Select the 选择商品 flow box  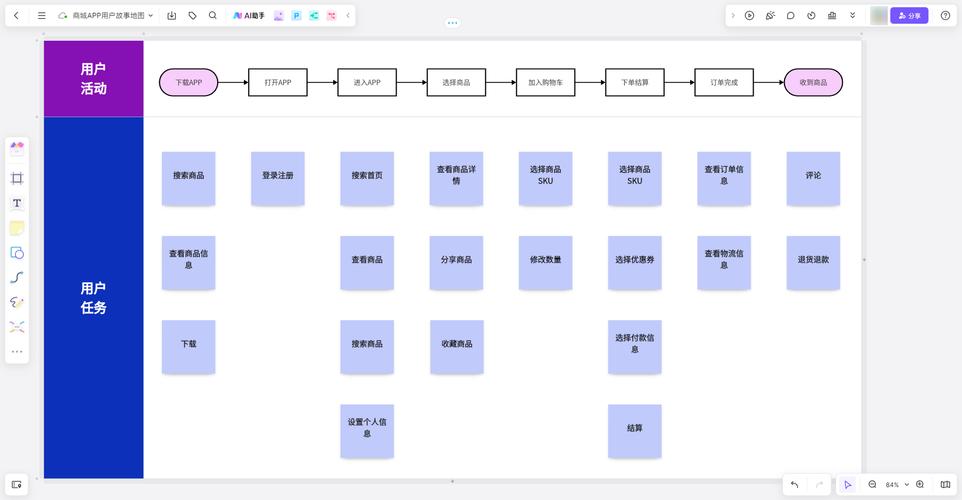point(456,82)
